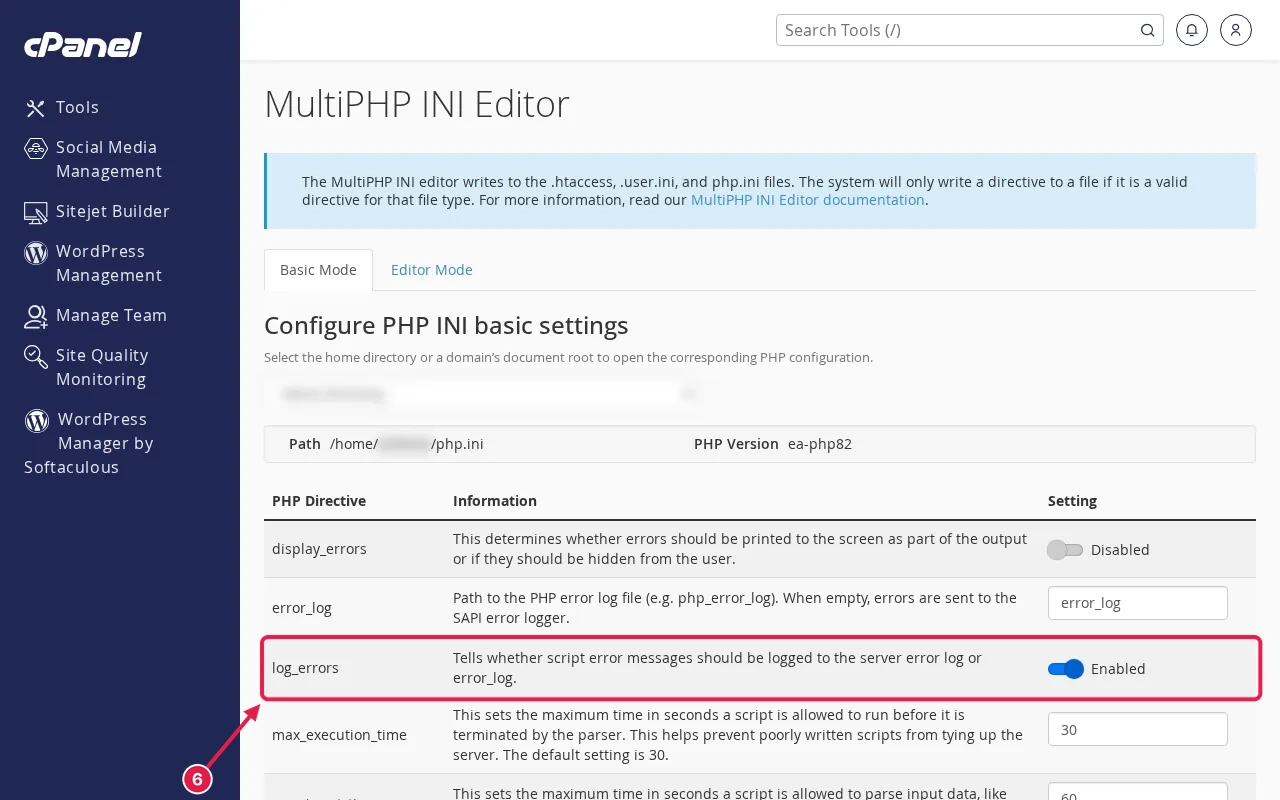Click Configure PHP INI basic settings heading
1280x800 pixels.
(x=446, y=325)
